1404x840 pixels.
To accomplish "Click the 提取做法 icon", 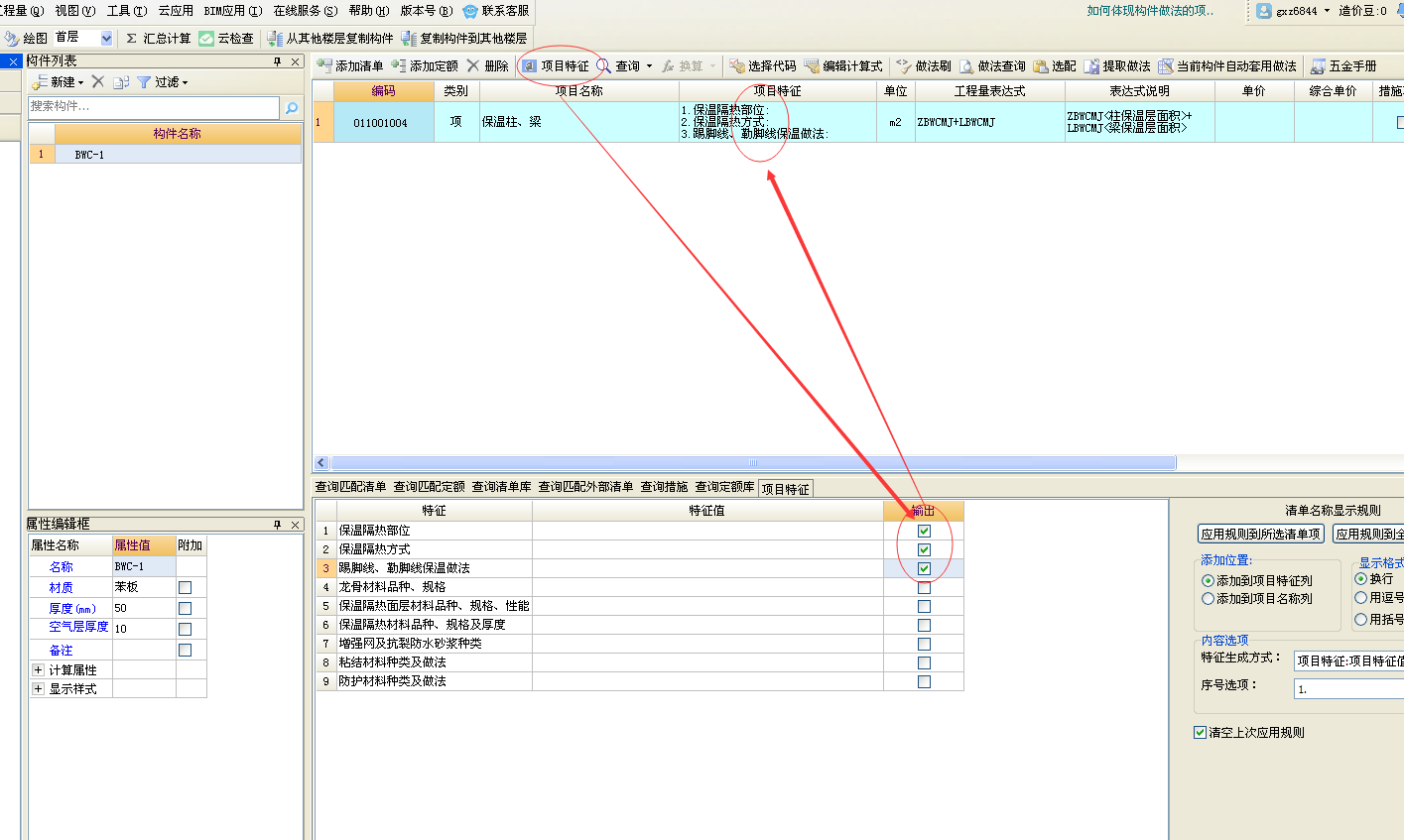I will (1091, 66).
